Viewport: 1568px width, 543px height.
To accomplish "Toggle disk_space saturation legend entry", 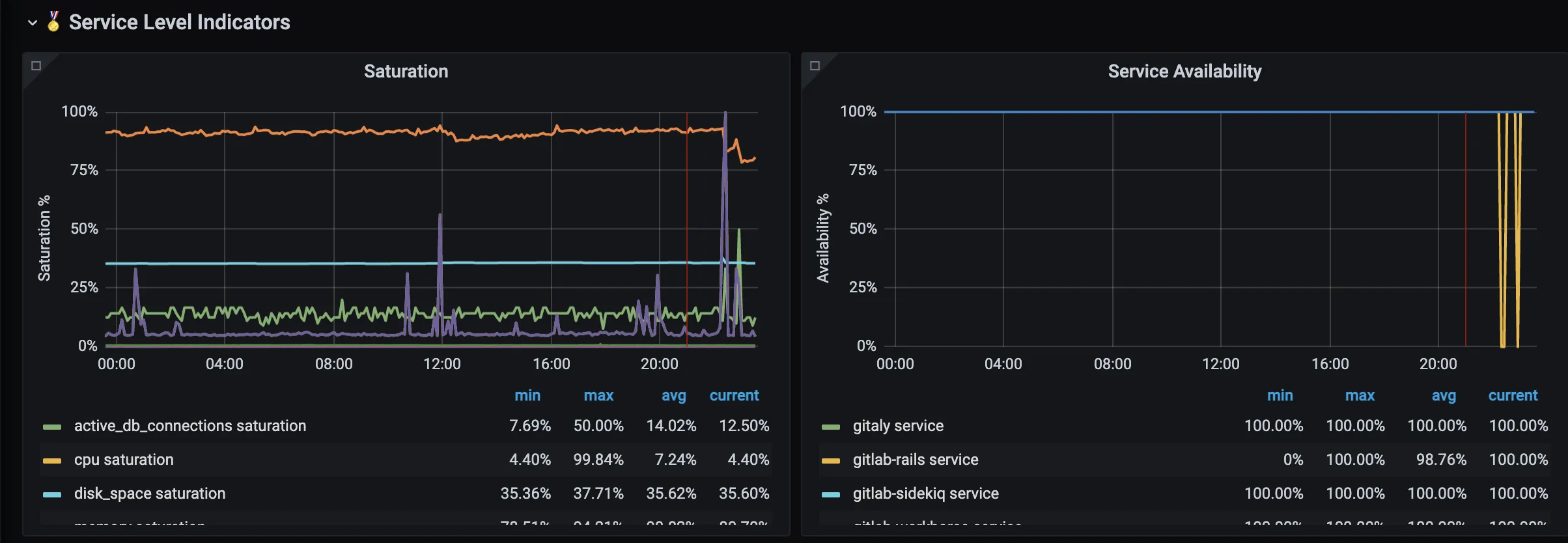I will (x=150, y=494).
